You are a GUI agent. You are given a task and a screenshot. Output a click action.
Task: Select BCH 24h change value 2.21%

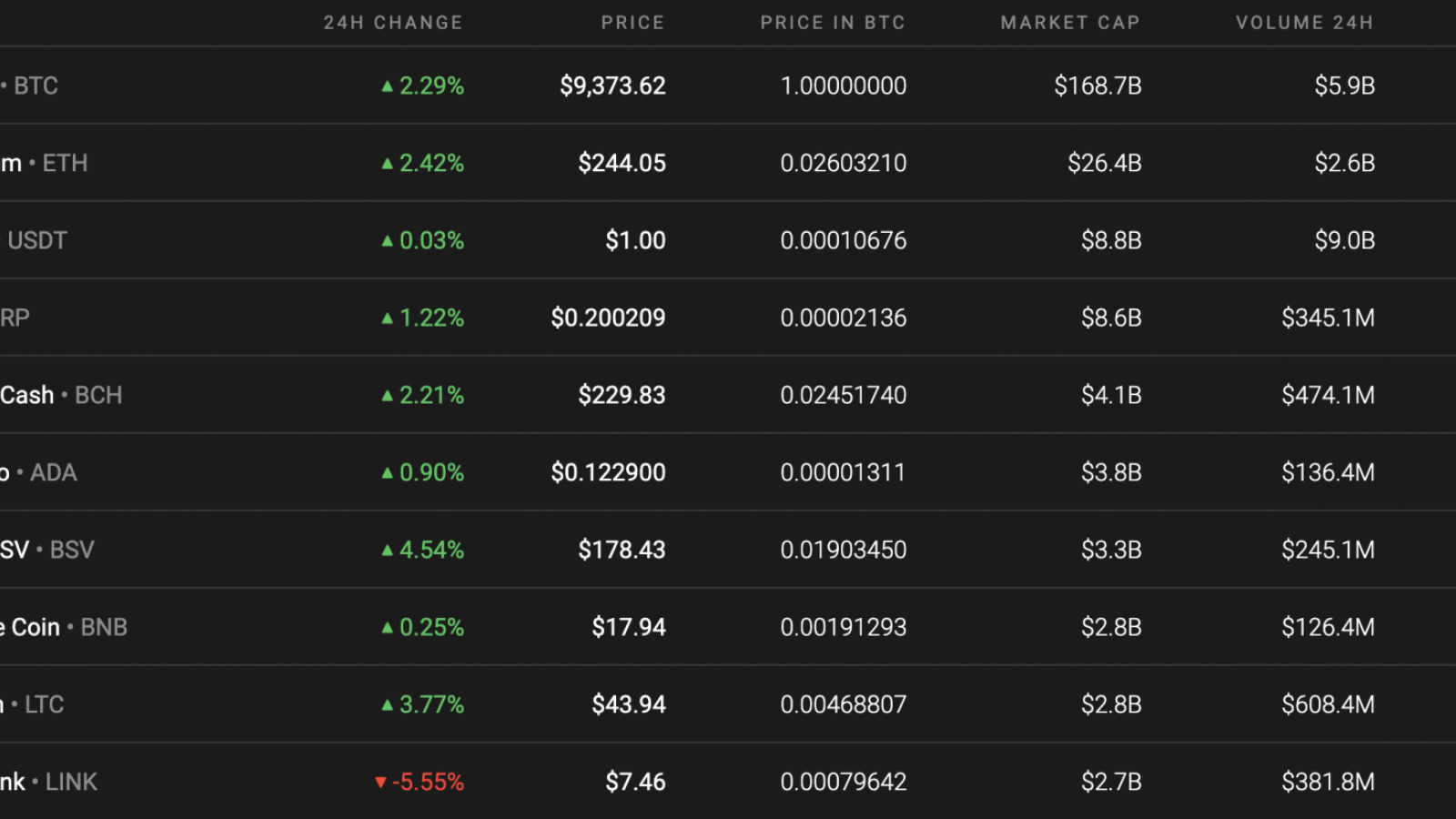click(x=431, y=395)
